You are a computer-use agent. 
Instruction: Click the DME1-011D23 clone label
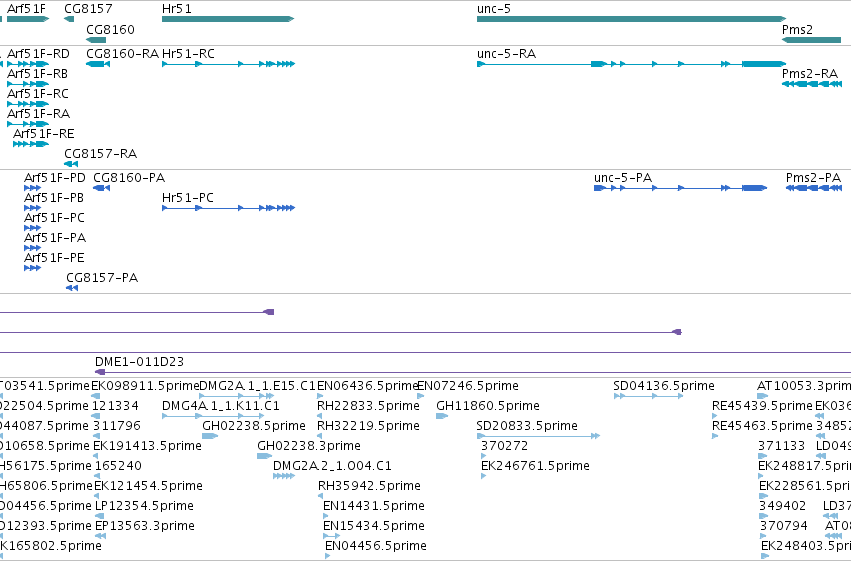(139, 362)
